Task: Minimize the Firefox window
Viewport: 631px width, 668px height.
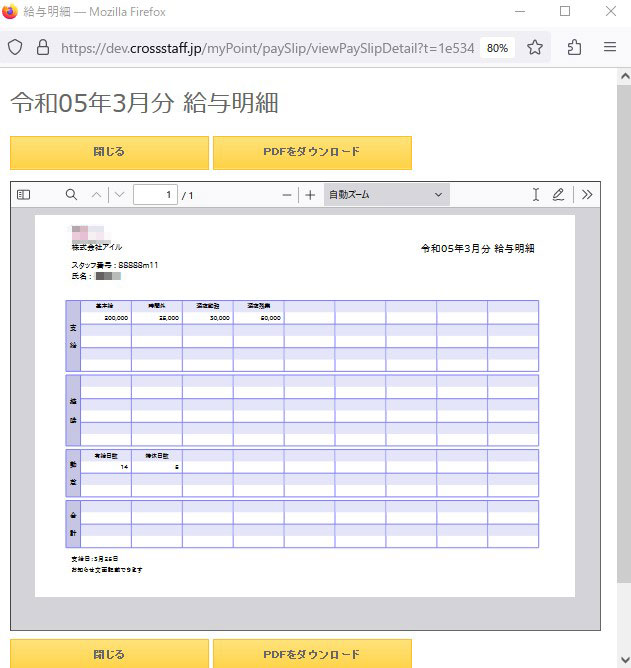Action: (520, 12)
